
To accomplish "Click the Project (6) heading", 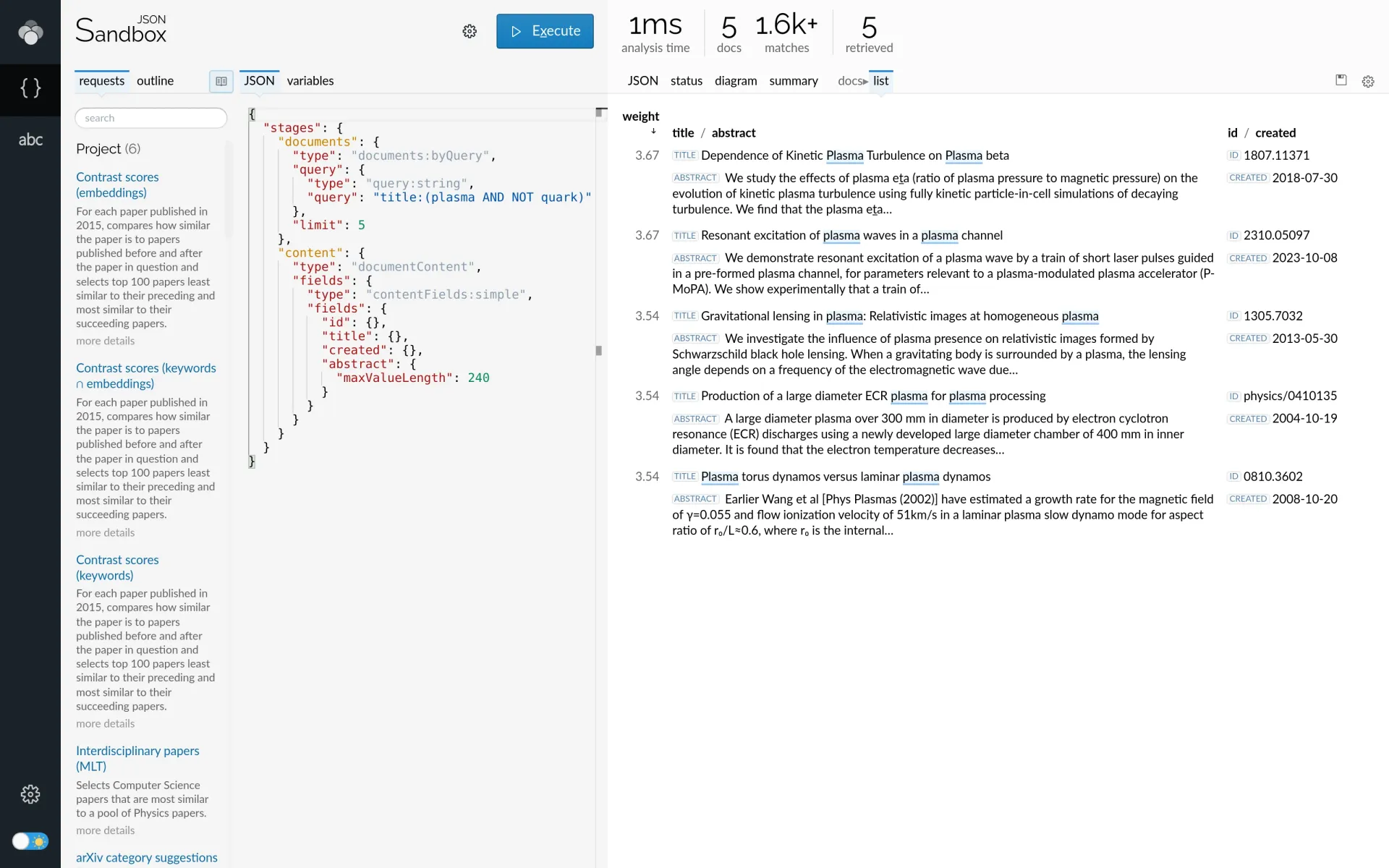I will tap(109, 149).
